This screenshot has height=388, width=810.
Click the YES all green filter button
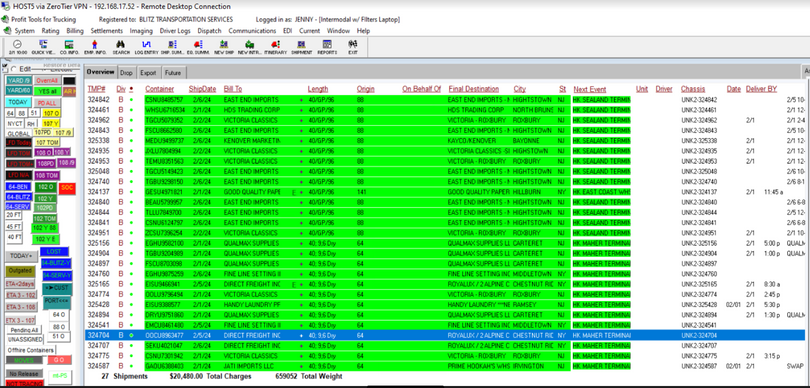(x=47, y=91)
